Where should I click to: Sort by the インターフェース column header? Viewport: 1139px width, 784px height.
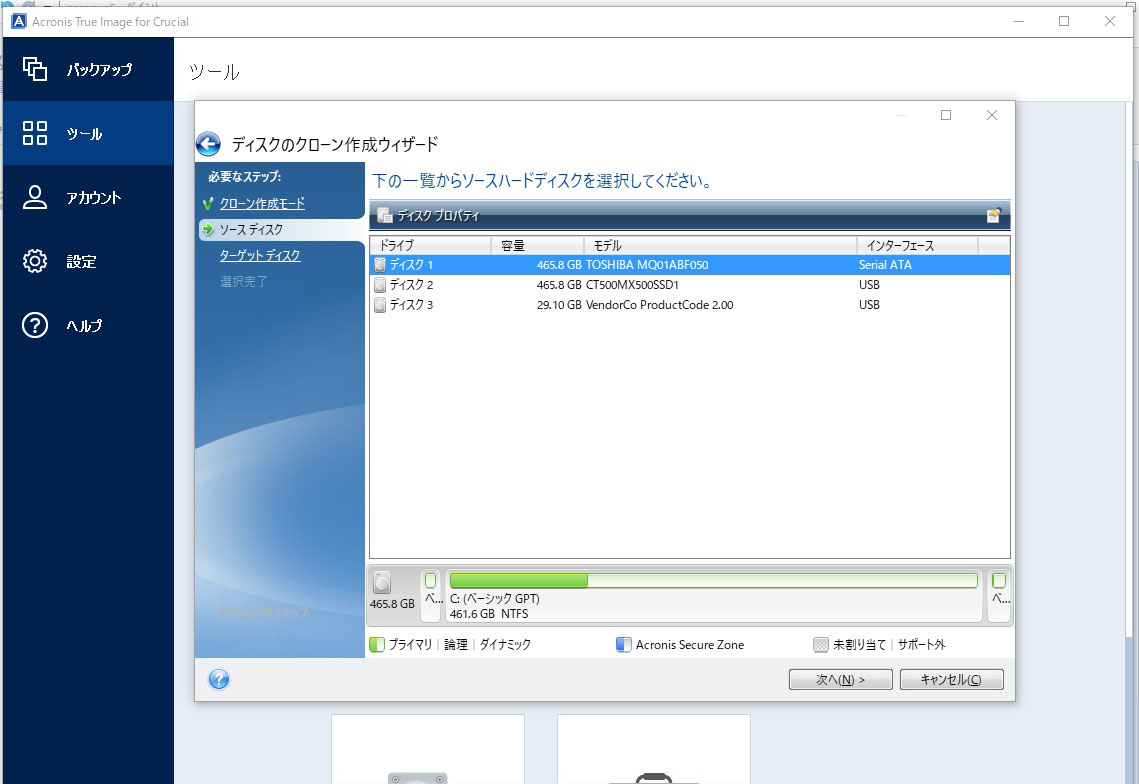pyautogui.click(x=917, y=246)
